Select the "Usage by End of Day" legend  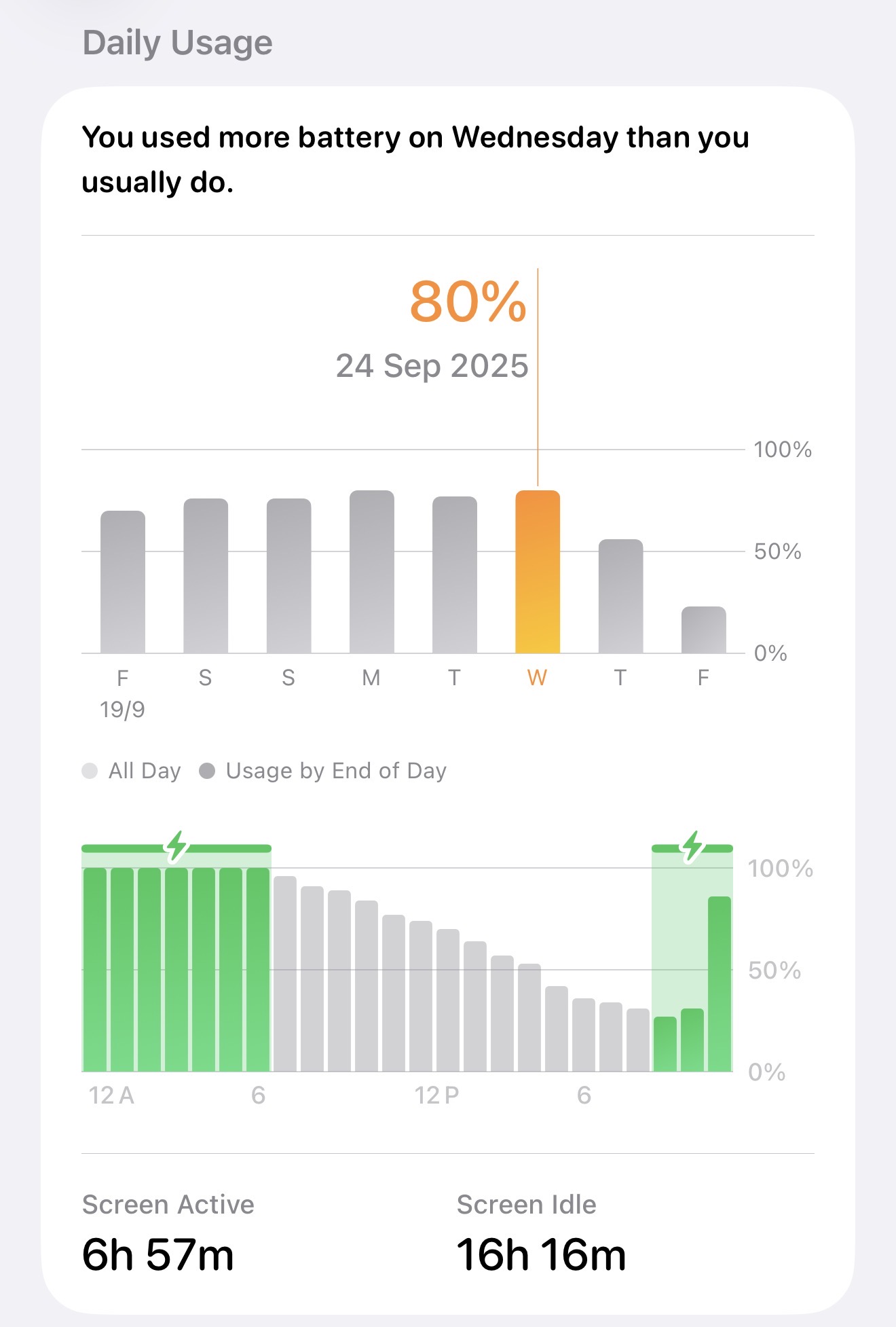click(323, 771)
